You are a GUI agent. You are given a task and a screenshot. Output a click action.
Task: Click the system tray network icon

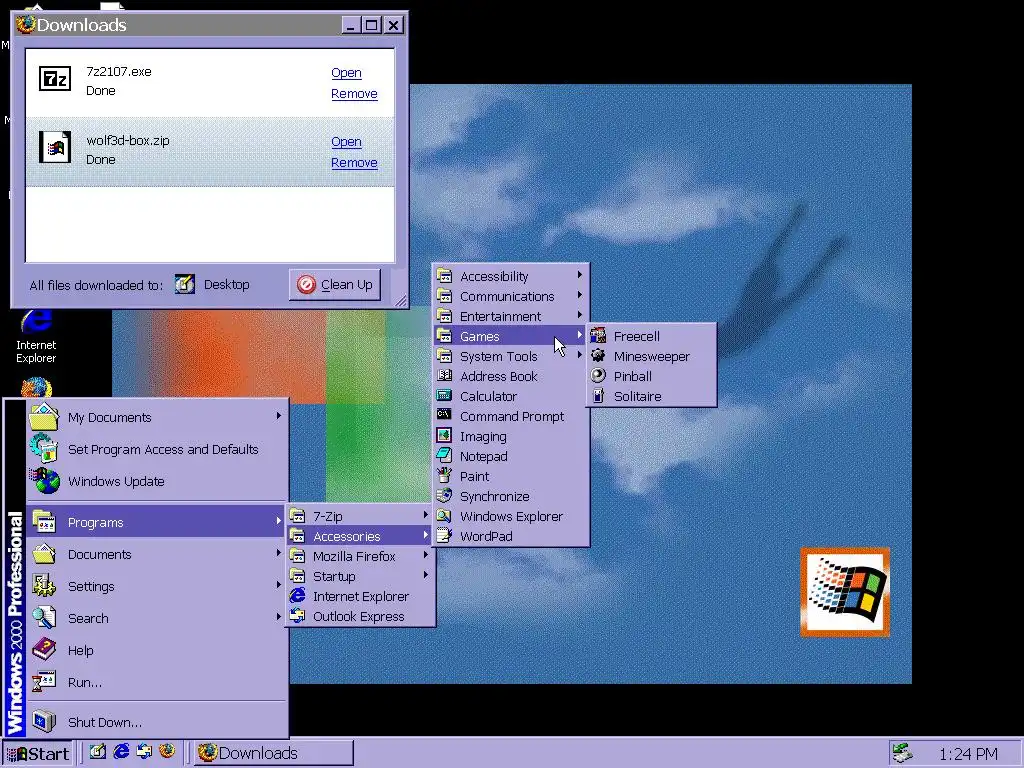[903, 753]
